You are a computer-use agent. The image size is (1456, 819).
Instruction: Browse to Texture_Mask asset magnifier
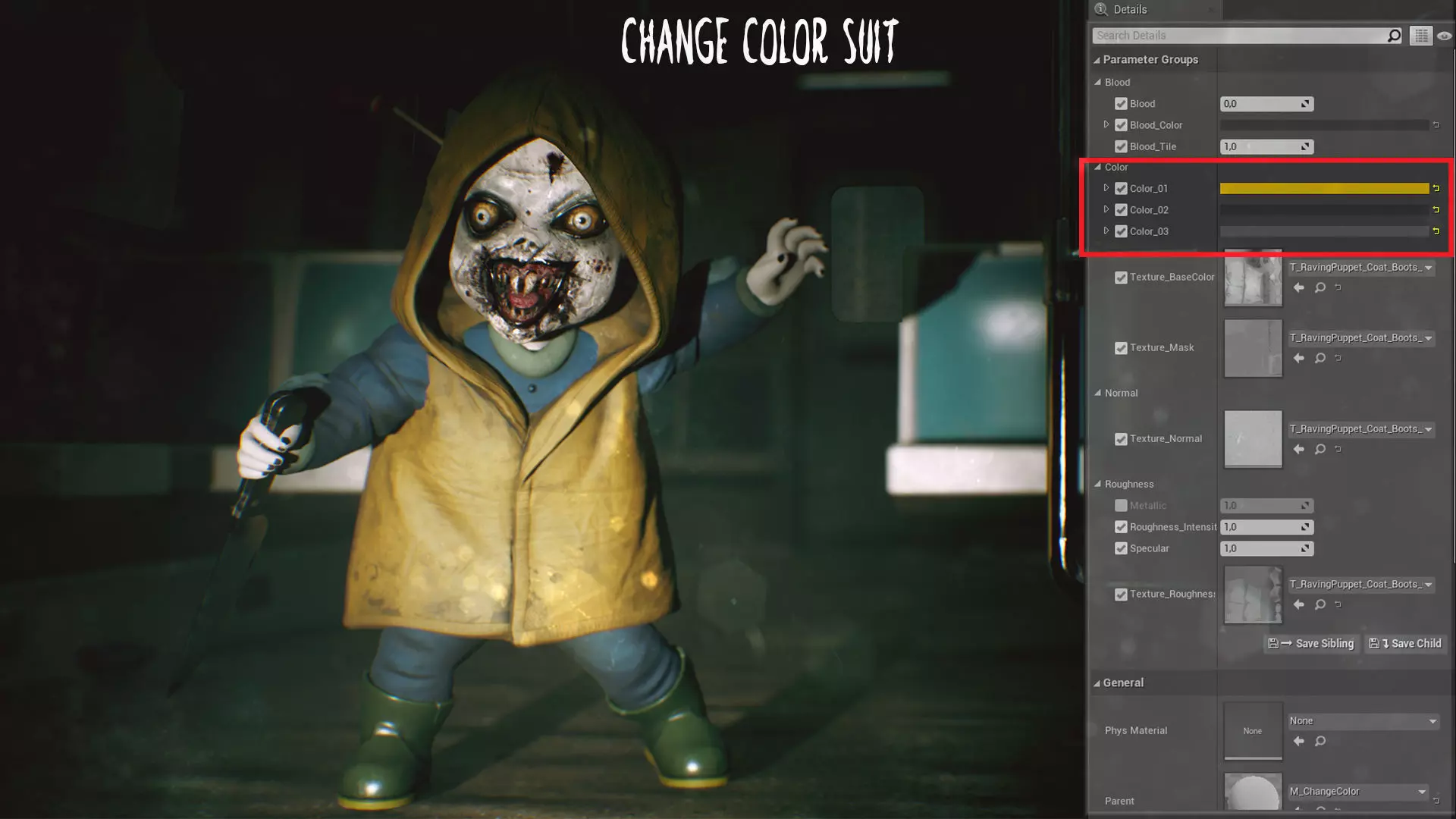(x=1320, y=358)
